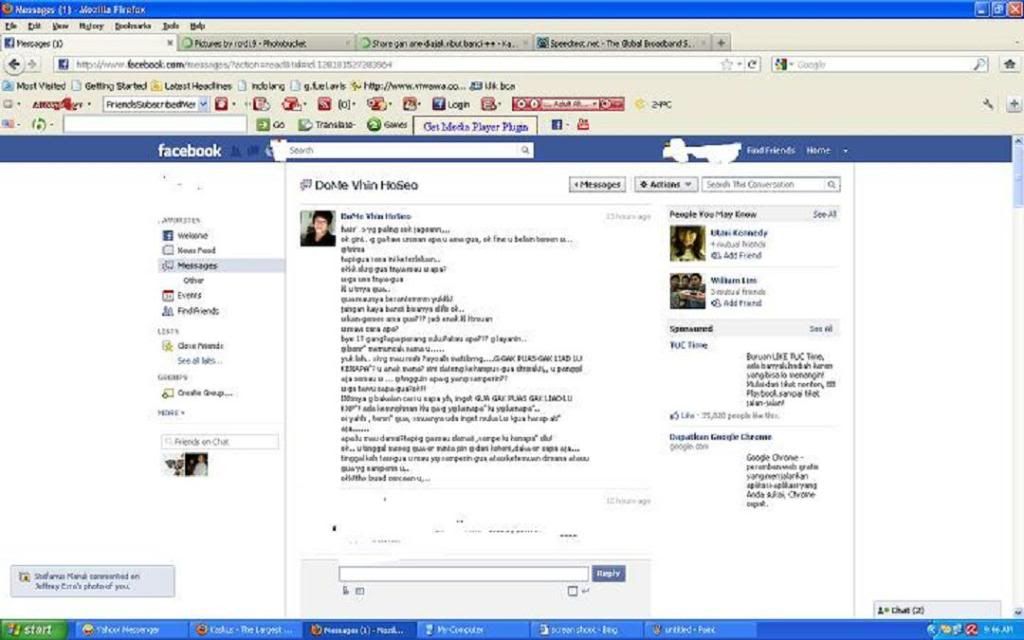1024x640 pixels.
Task: Click the attach file icon below reply box
Action: coord(345,591)
